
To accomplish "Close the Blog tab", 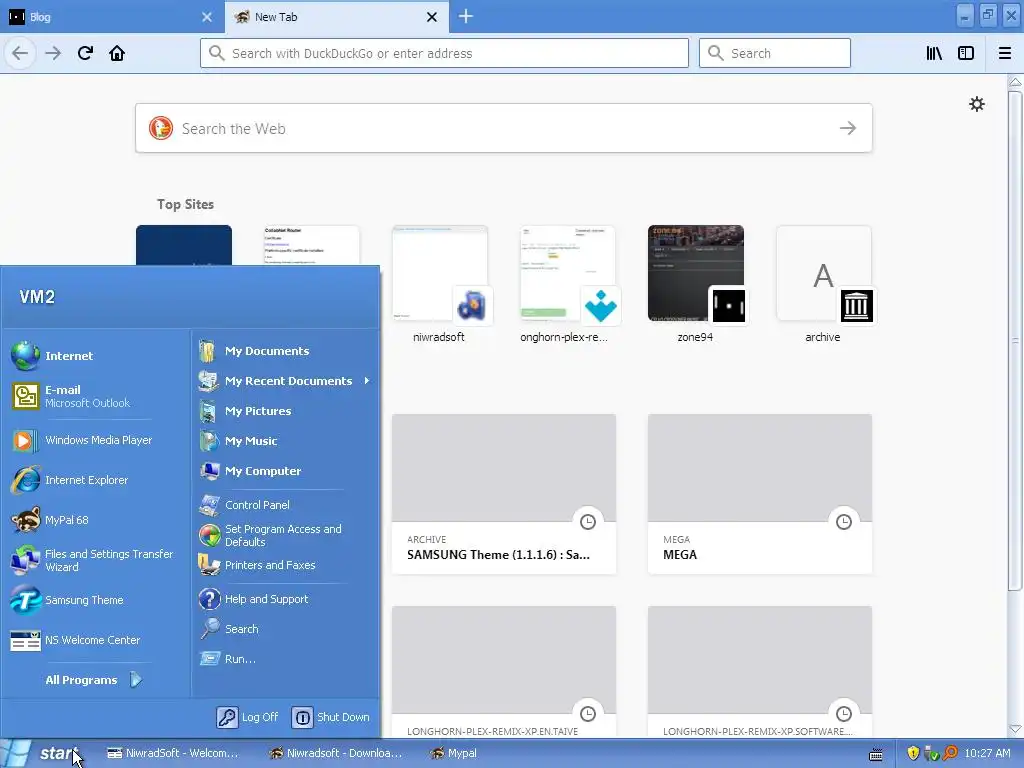I will coord(207,17).
